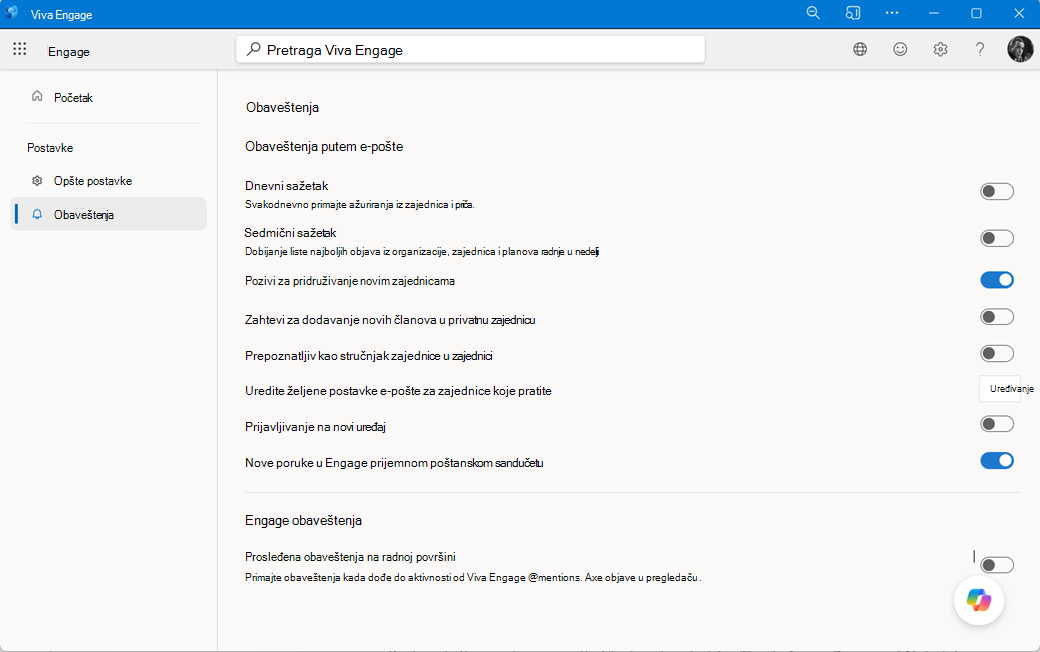
Task: Click the Viva Engage title bar text
Action: (x=61, y=15)
